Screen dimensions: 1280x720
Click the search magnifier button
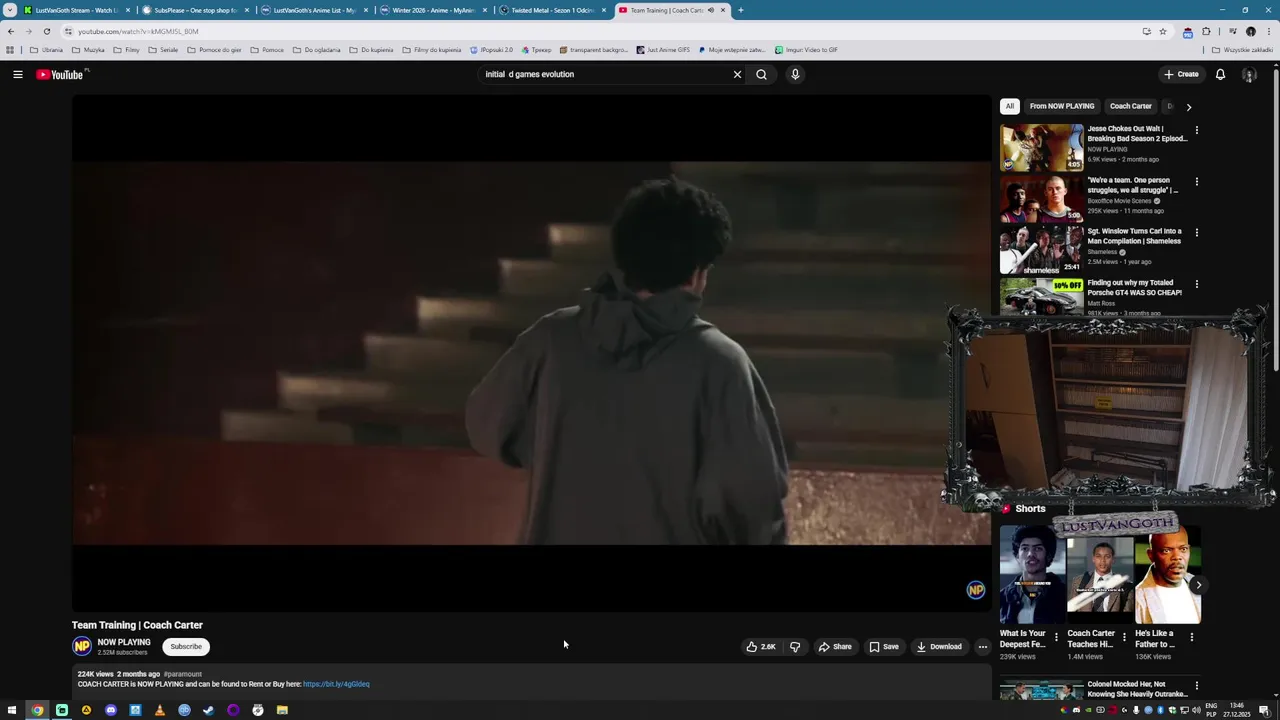point(761,74)
